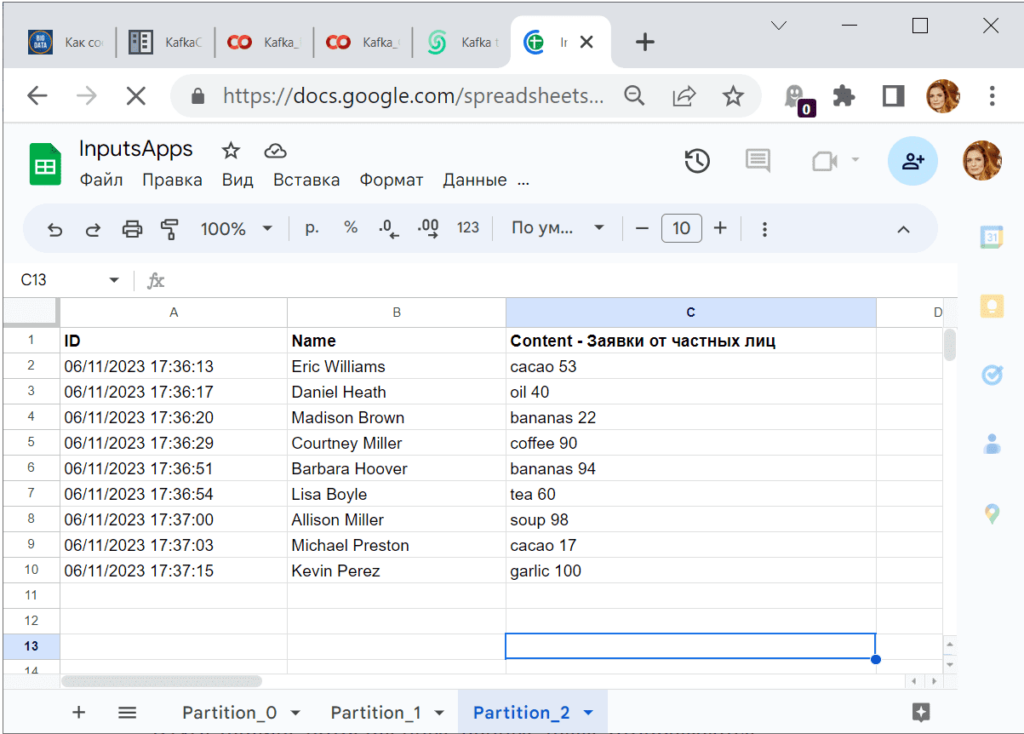Apply percent format to selection

(x=350, y=228)
